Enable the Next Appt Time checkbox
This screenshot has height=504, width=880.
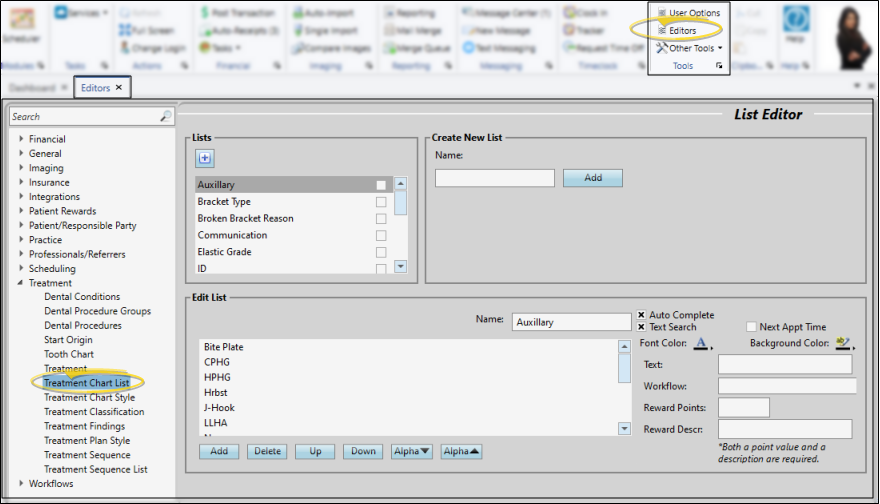click(x=751, y=327)
